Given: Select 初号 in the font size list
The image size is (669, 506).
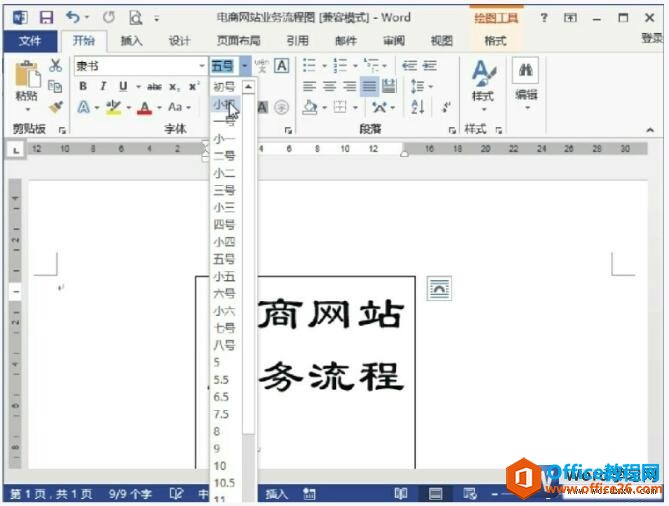Looking at the screenshot, I should [x=224, y=87].
